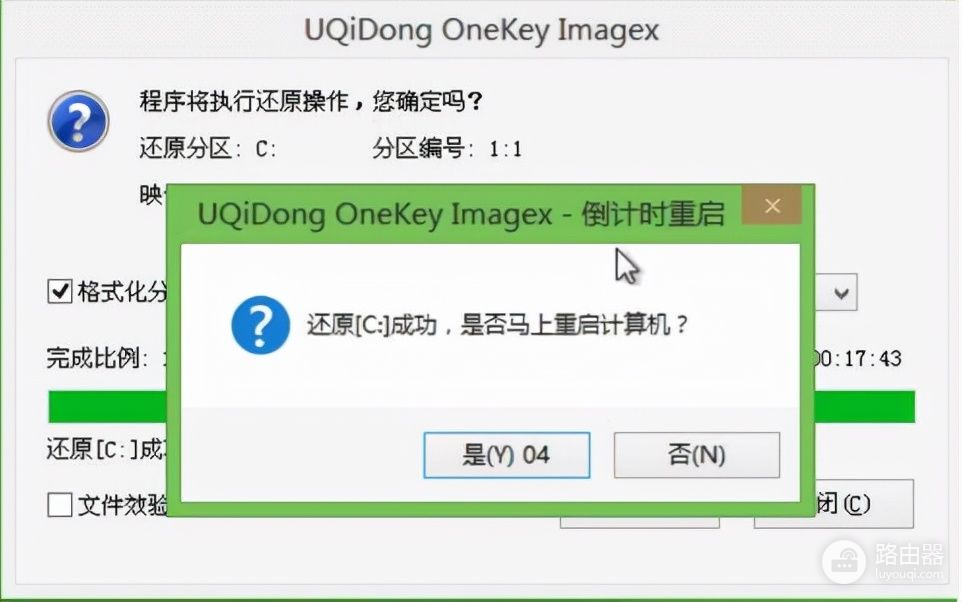
Task: Click the 分区编号 1:1 label
Action: (447, 149)
